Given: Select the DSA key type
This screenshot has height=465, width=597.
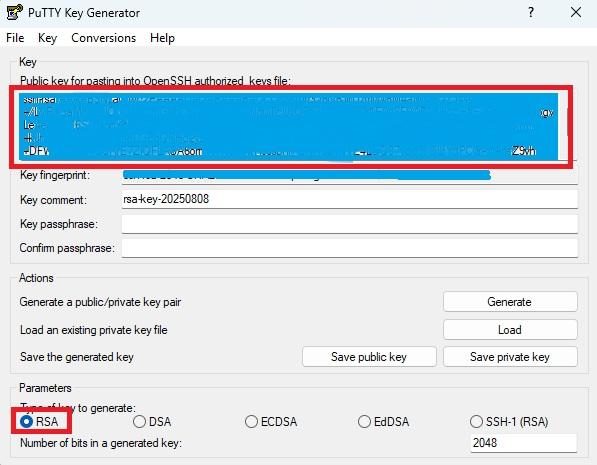Looking at the screenshot, I should click(152, 422).
